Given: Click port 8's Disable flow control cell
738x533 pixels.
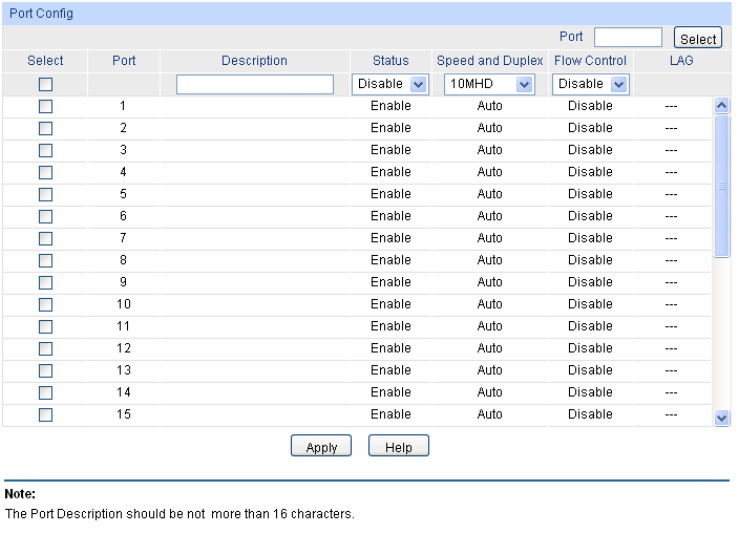Looking at the screenshot, I should [590, 260].
